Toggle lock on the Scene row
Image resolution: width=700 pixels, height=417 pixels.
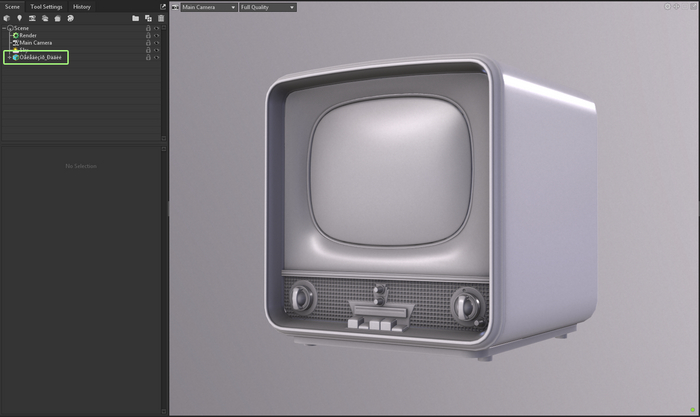(148, 28)
